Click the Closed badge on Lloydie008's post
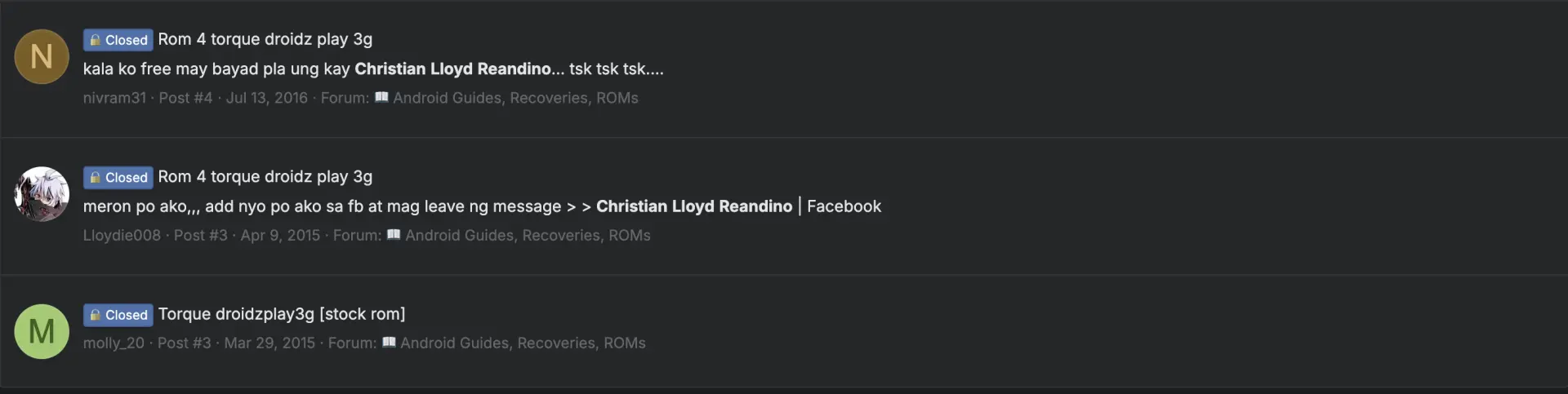The image size is (1568, 394). [x=118, y=177]
